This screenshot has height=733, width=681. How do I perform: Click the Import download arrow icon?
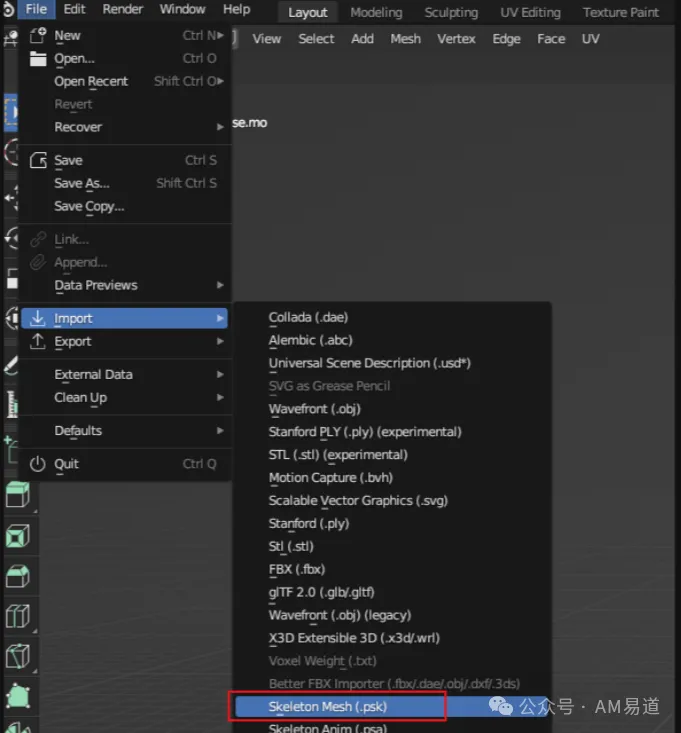coord(37,318)
